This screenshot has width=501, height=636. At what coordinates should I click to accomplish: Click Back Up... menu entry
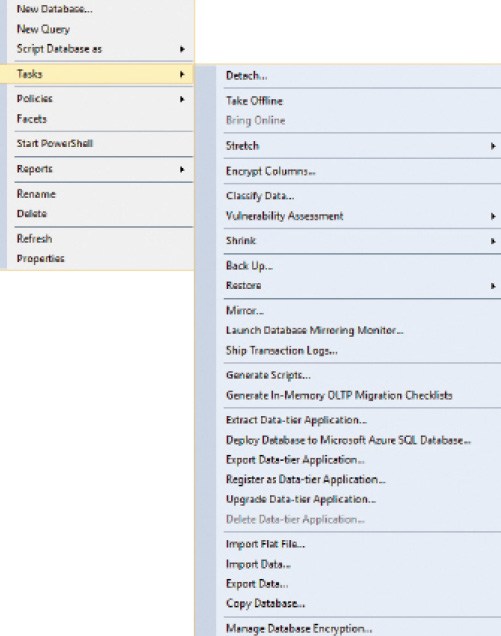coord(249,266)
